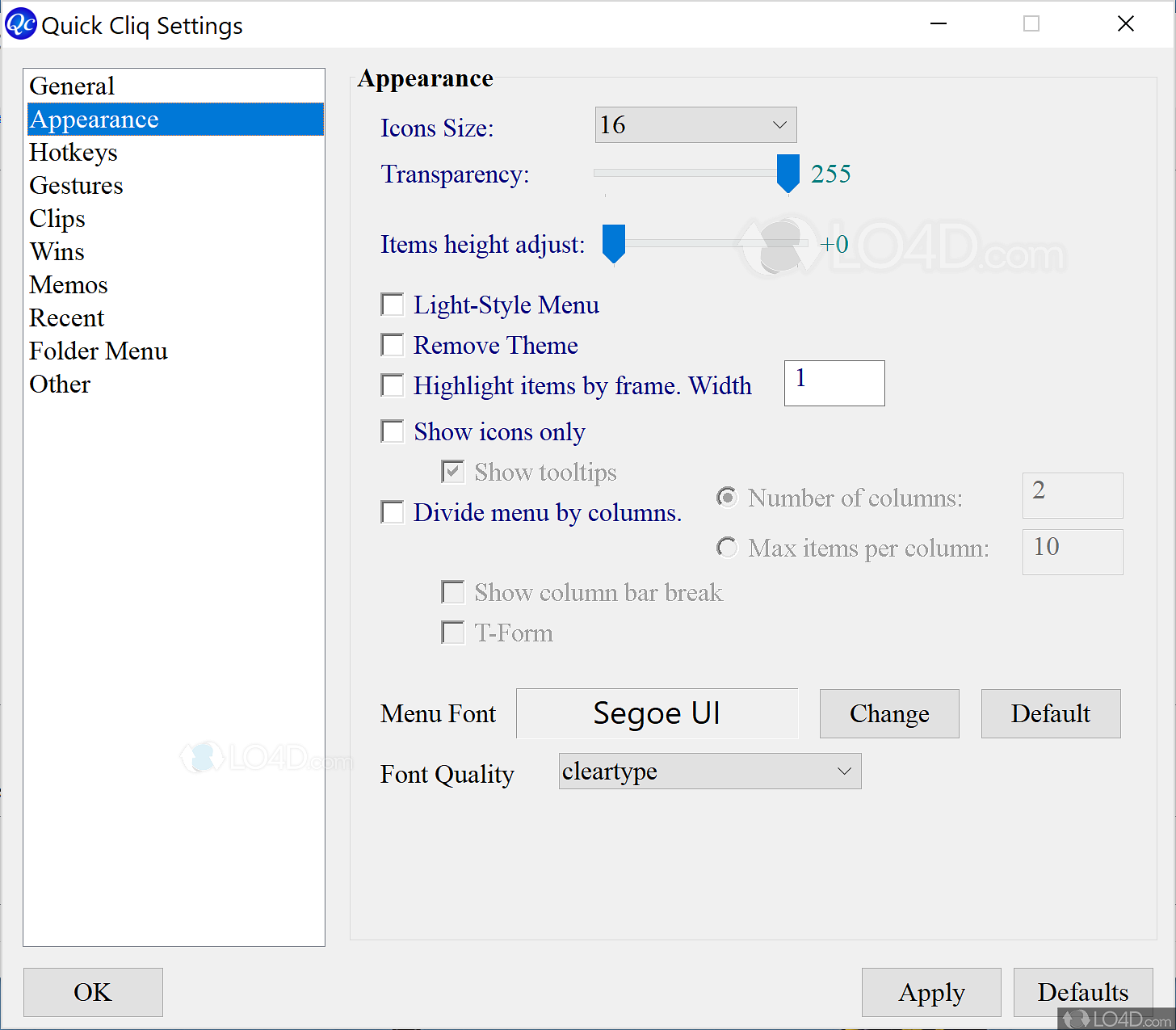Enable Show icons only

(392, 431)
